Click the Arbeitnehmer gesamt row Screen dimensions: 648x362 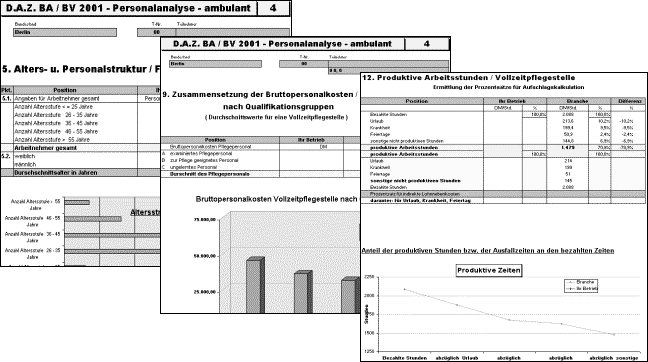pos(80,148)
